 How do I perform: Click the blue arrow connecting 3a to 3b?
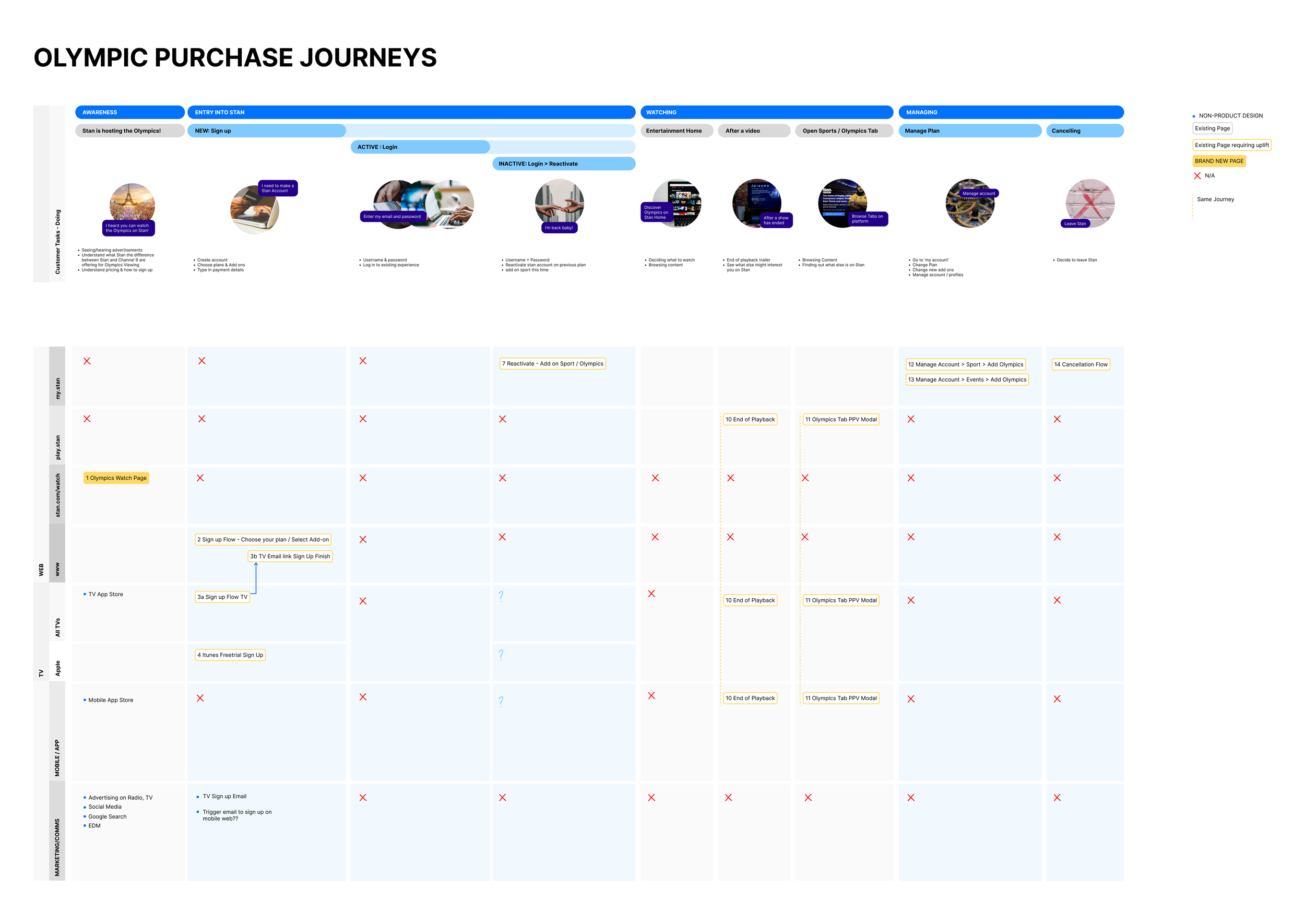pos(256,577)
